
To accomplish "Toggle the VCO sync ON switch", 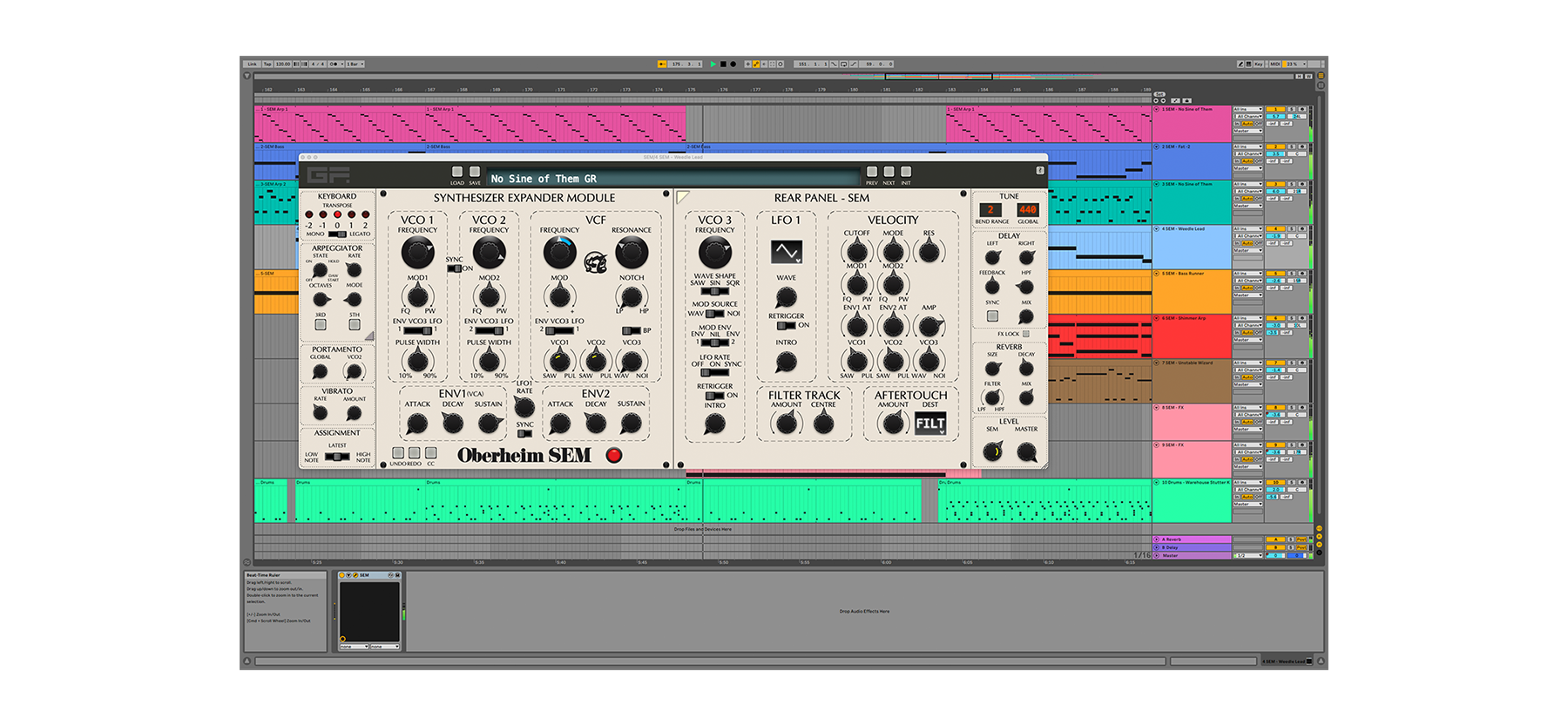I will pyautogui.click(x=454, y=268).
